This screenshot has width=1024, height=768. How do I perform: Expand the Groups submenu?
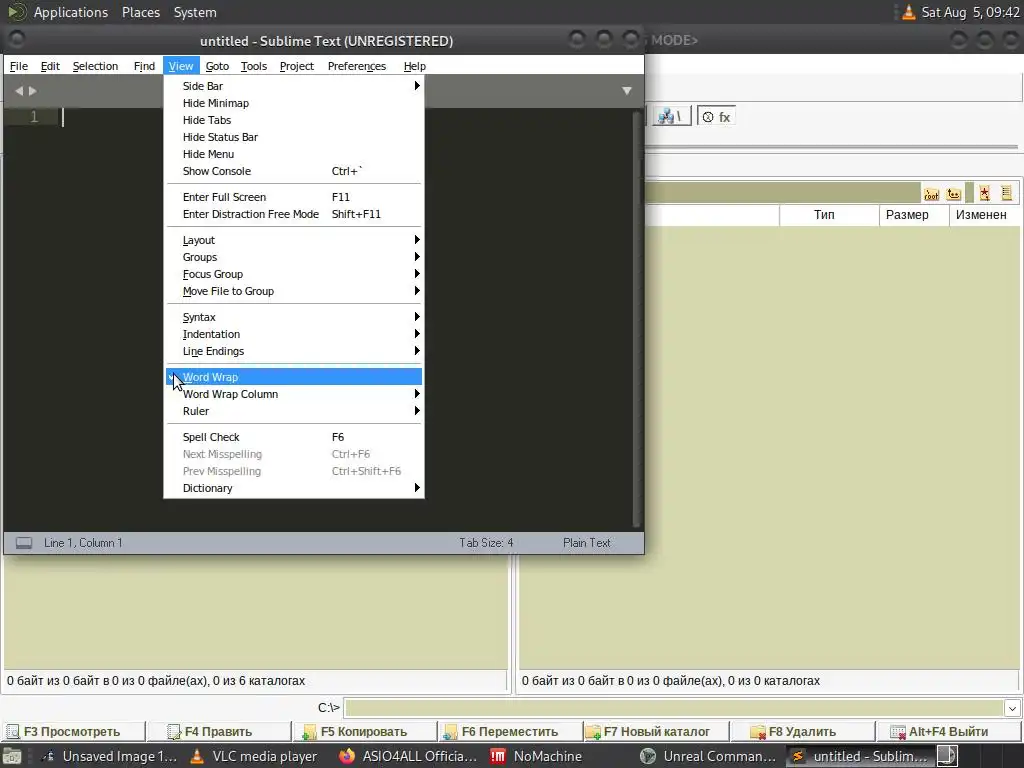293,257
